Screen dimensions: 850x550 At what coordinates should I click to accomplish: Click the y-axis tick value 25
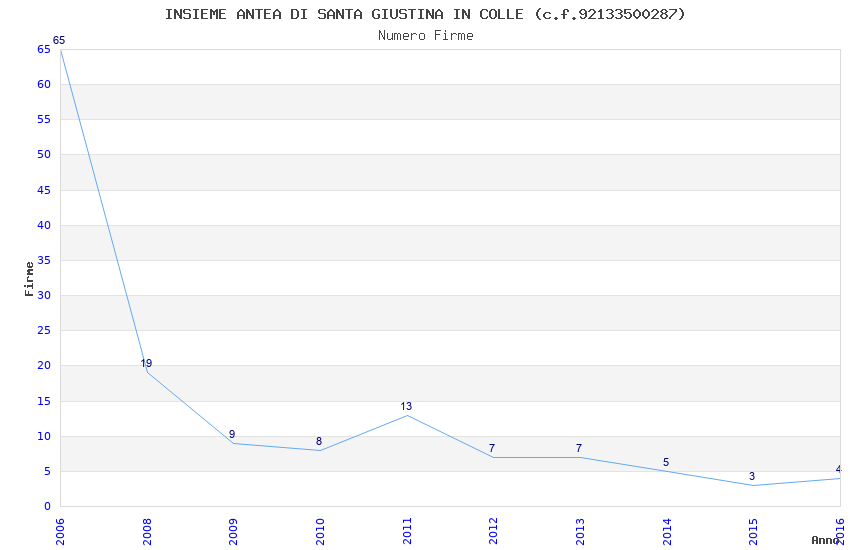pyautogui.click(x=44, y=330)
